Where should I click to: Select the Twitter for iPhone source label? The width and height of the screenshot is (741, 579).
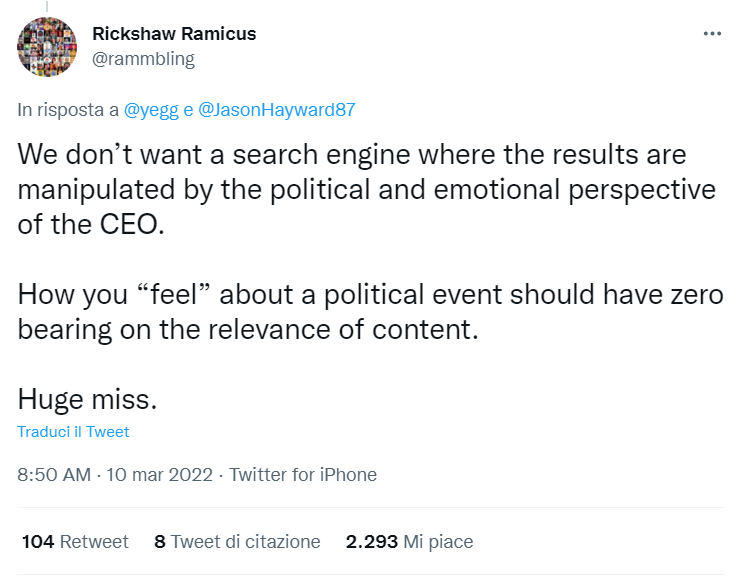(303, 475)
